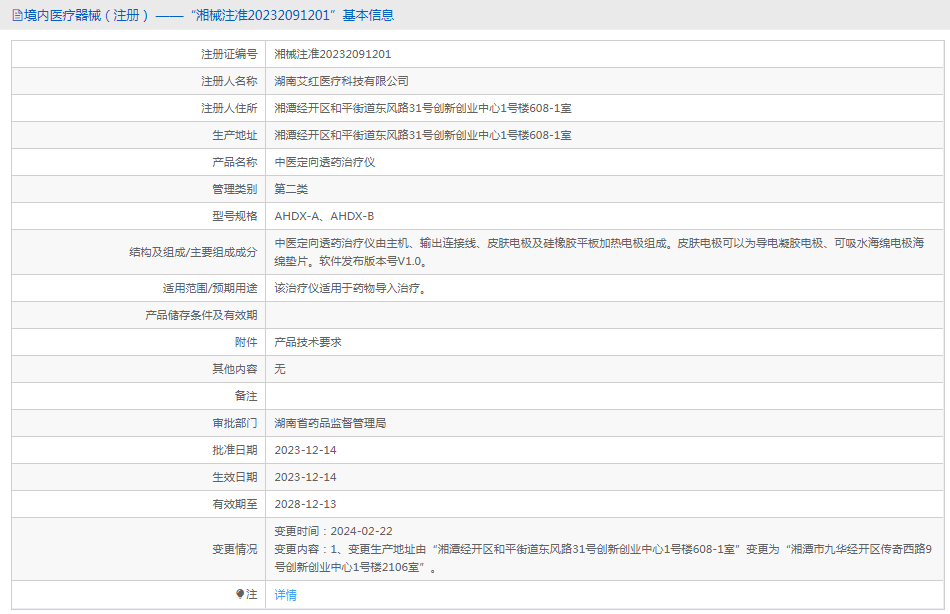Select the address value in the 注册人住所 row
The image size is (950, 614).
tap(423, 108)
